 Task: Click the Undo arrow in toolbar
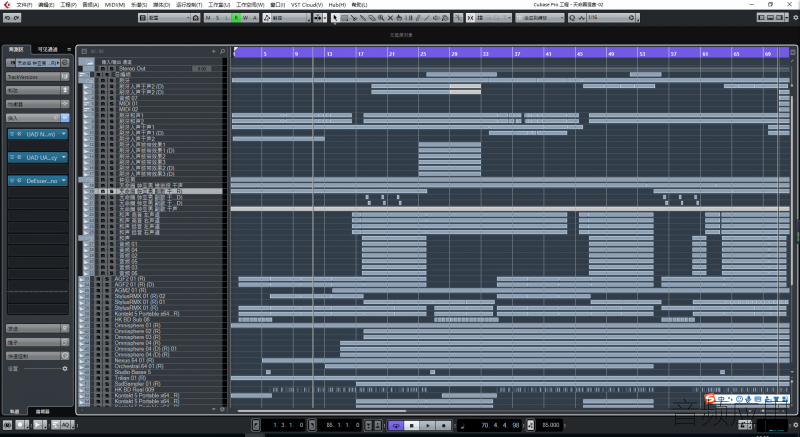pyautogui.click(x=8, y=18)
